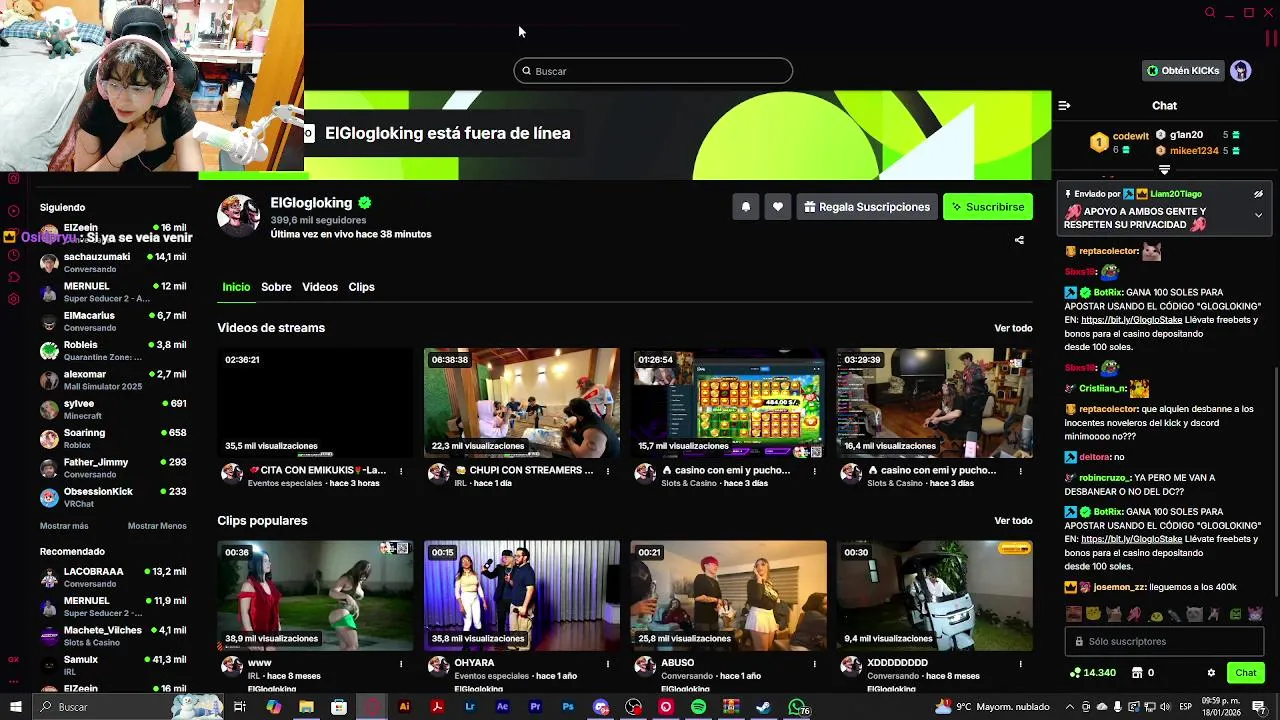Open Spotify from the taskbar
The width and height of the screenshot is (1280, 720).
click(x=698, y=707)
